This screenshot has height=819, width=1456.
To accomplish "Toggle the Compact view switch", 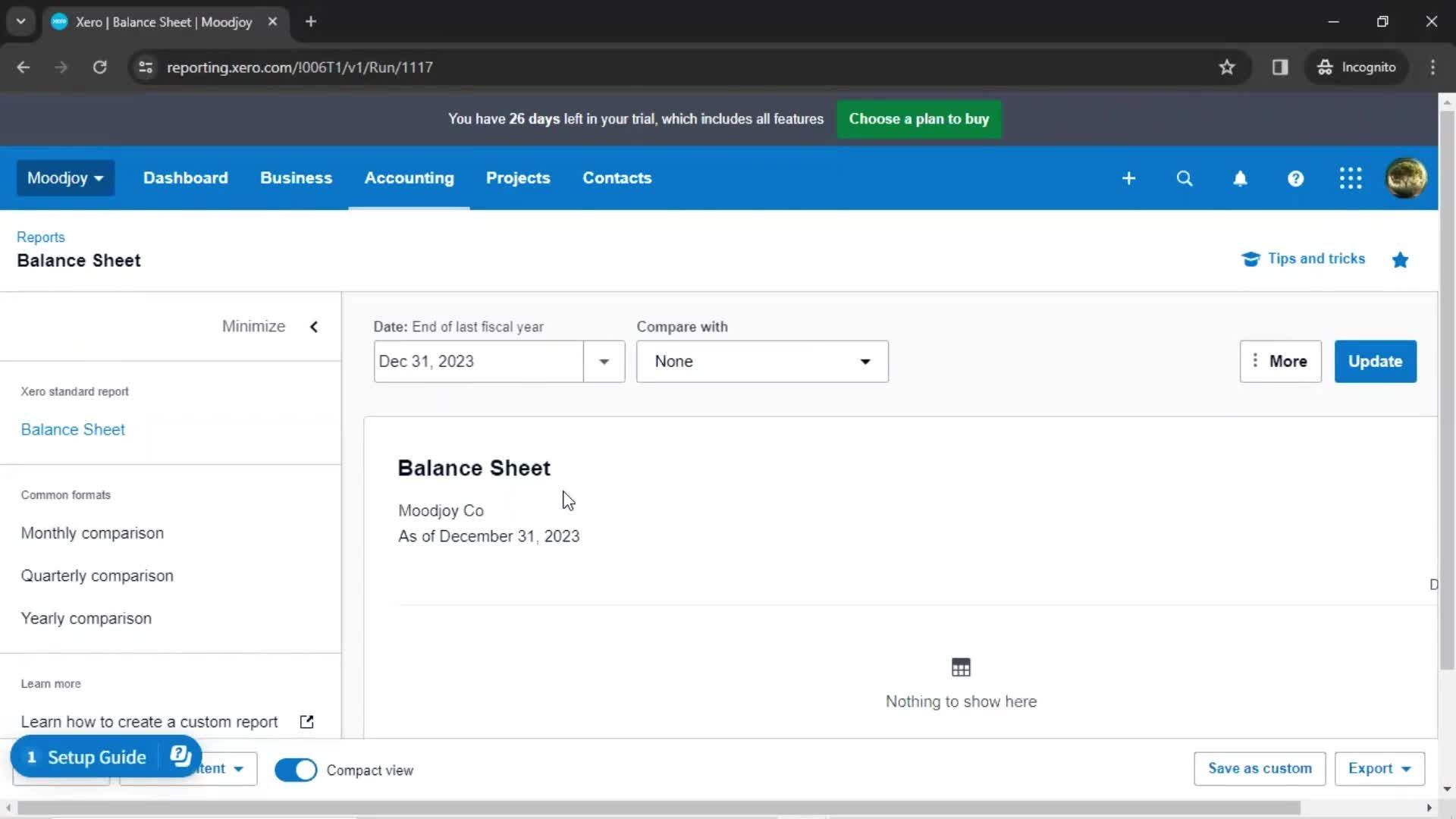I will (x=296, y=770).
